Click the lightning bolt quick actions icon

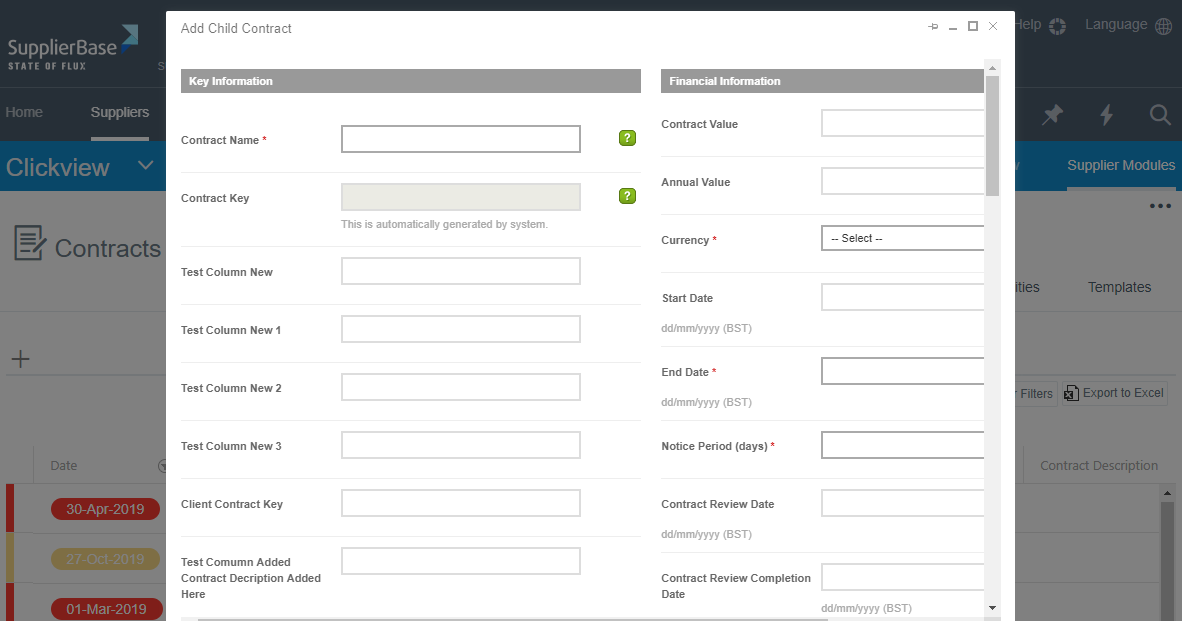pos(1106,115)
